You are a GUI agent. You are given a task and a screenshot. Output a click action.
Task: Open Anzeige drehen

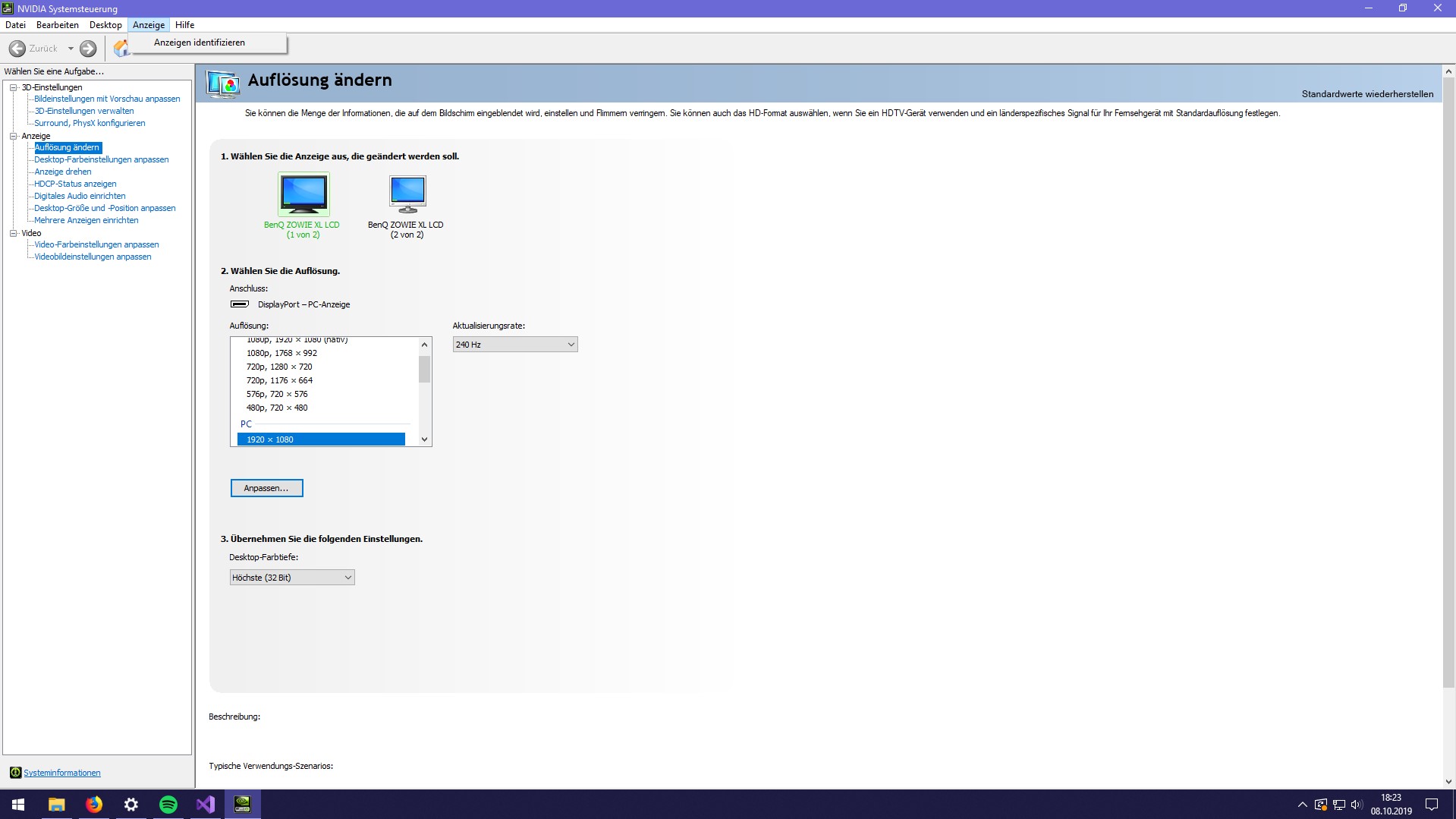click(63, 172)
